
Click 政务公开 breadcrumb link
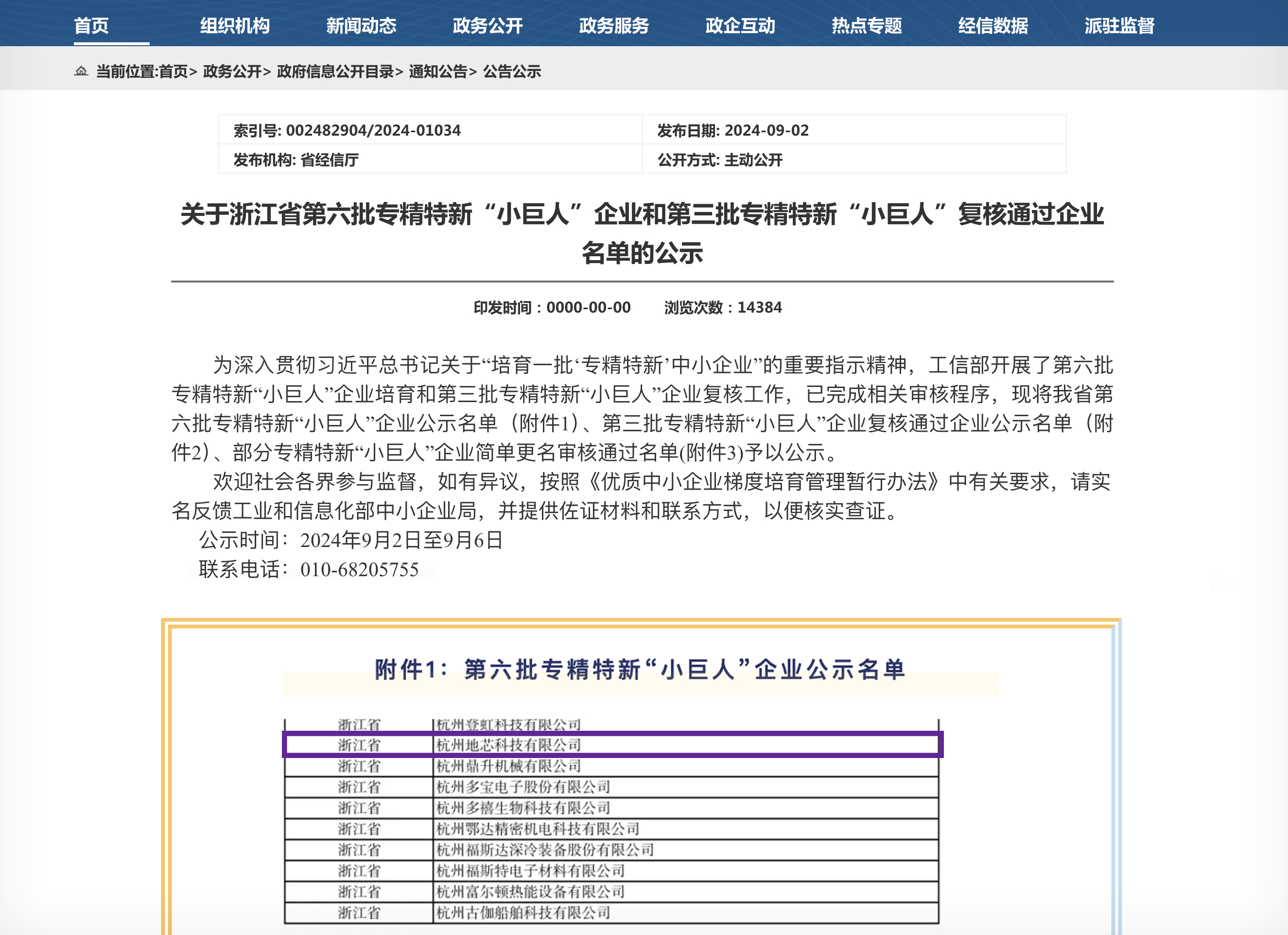coord(232,71)
